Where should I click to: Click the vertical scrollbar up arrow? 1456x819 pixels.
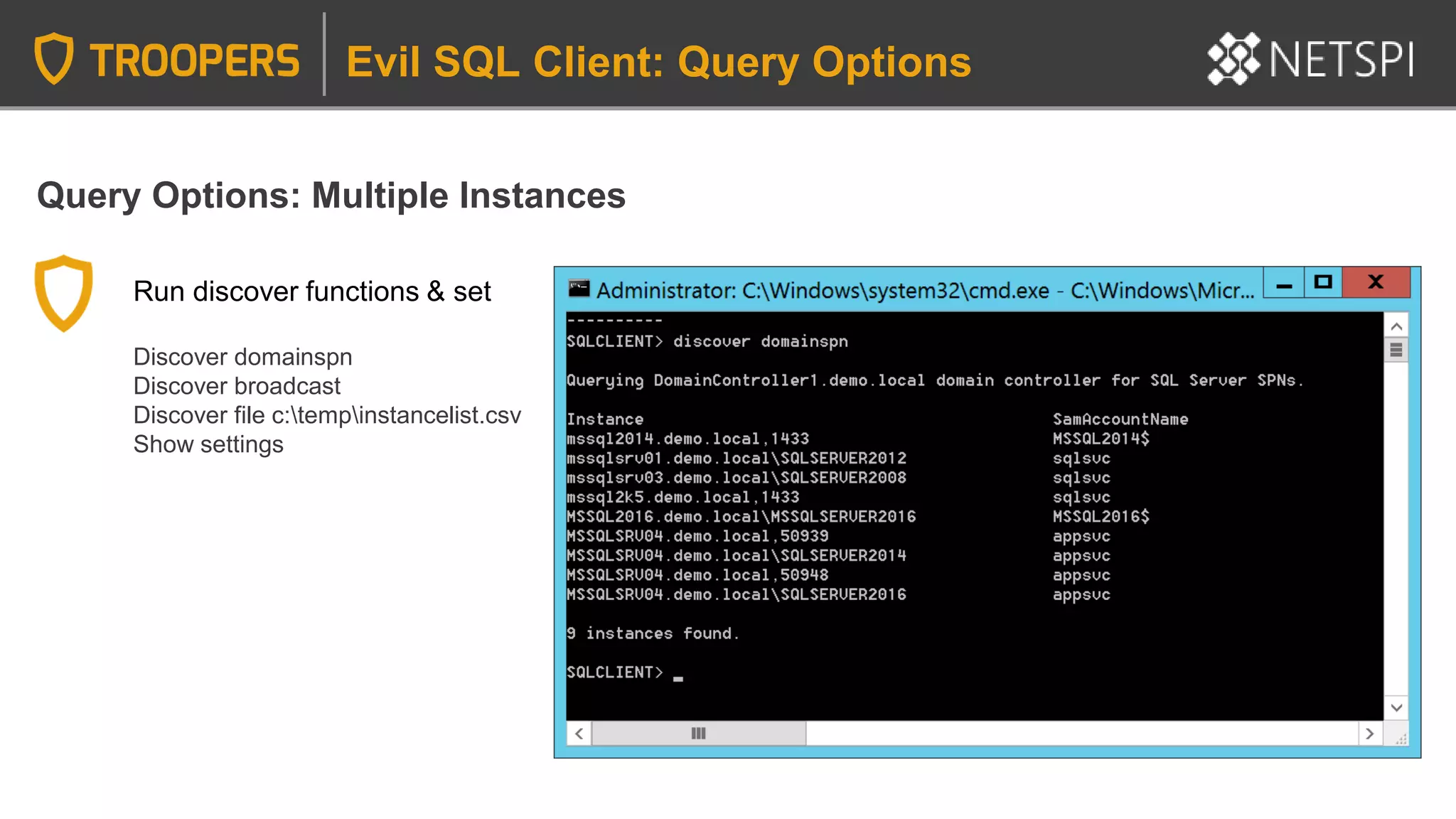pyautogui.click(x=1396, y=326)
